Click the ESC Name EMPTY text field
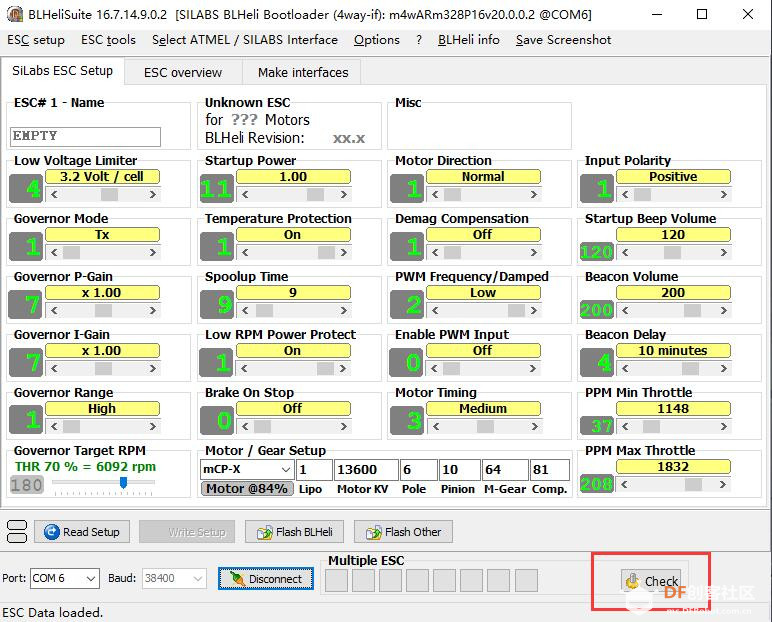 85,136
